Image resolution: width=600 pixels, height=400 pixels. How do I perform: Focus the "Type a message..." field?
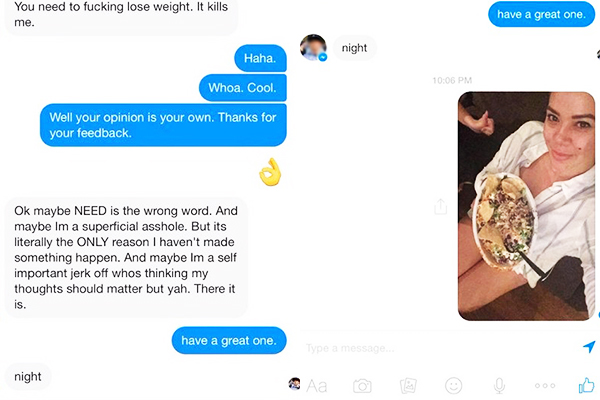(430, 348)
